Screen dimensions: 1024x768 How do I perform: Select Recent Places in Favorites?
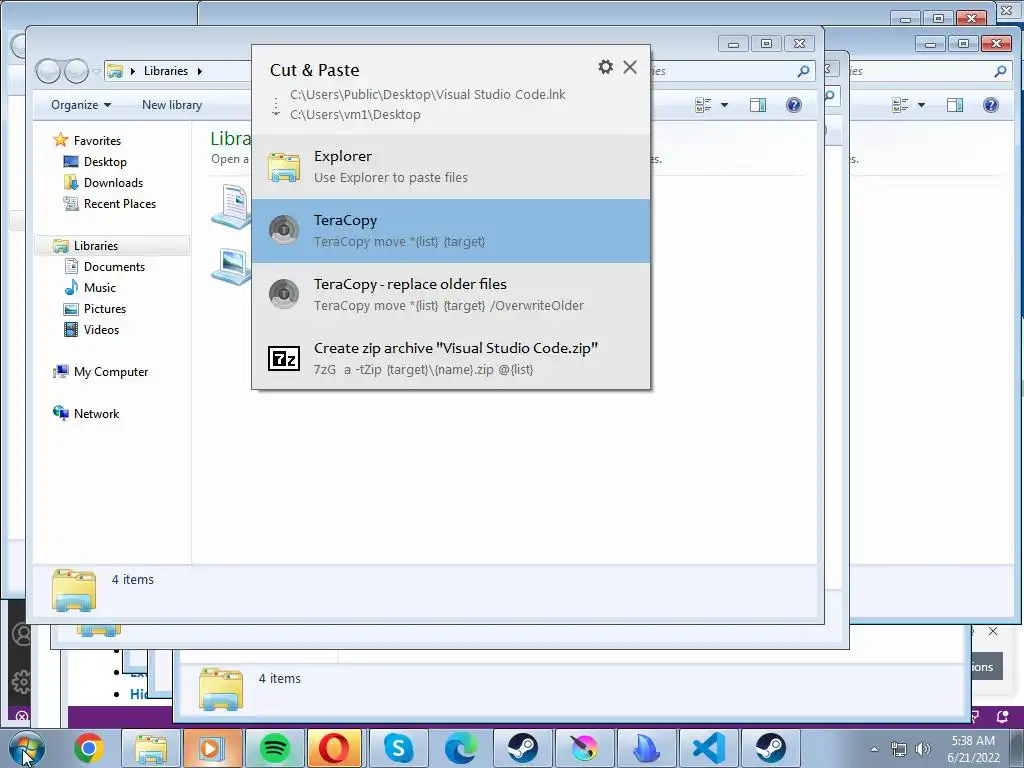click(120, 203)
